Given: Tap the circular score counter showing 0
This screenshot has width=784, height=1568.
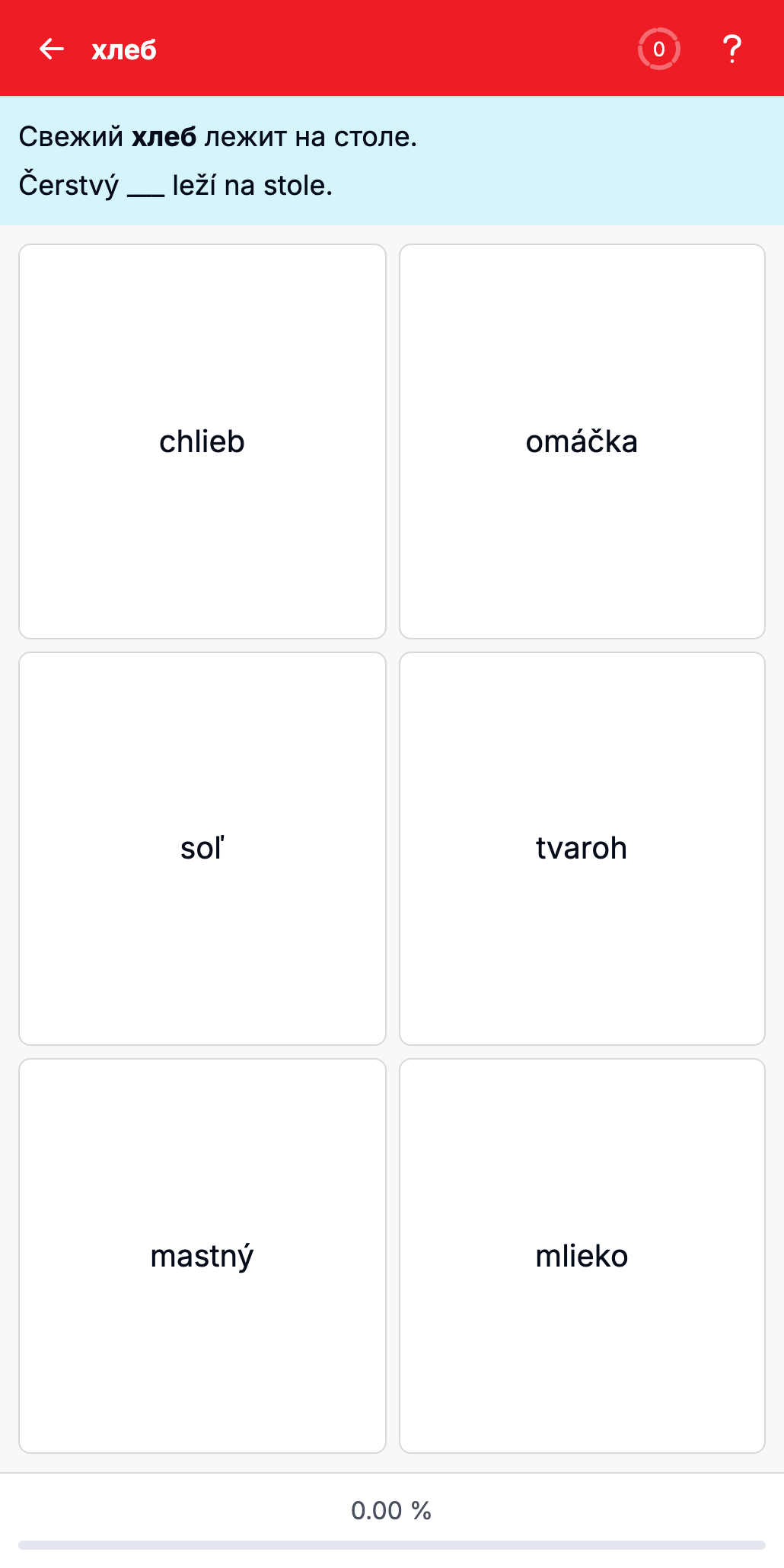Looking at the screenshot, I should 658,49.
